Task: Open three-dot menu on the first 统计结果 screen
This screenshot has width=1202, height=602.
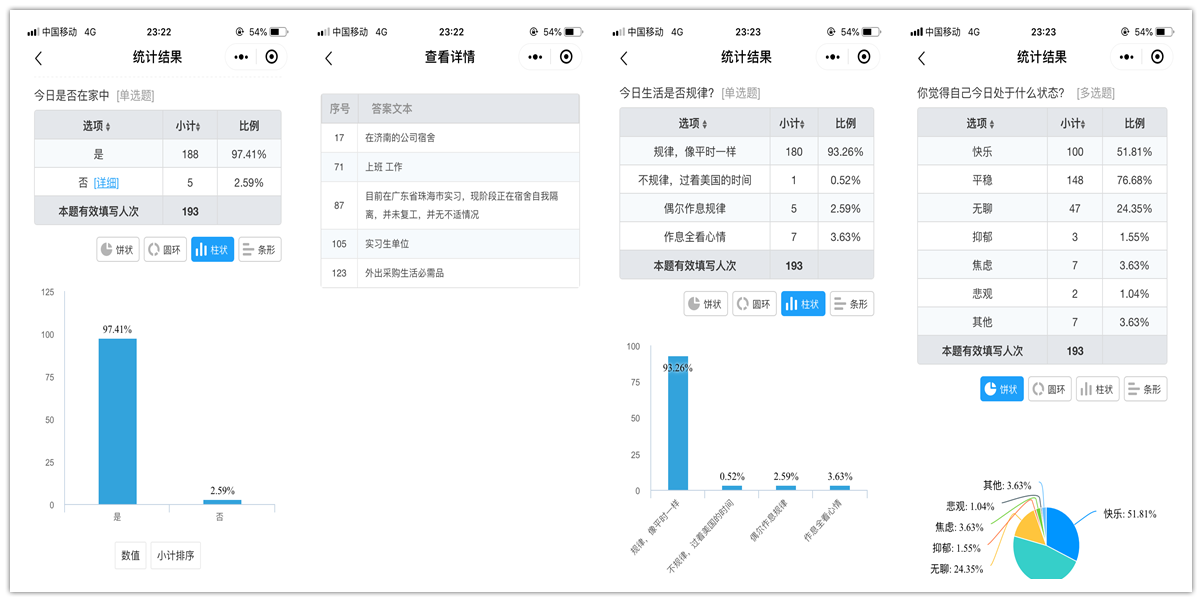Action: (241, 57)
